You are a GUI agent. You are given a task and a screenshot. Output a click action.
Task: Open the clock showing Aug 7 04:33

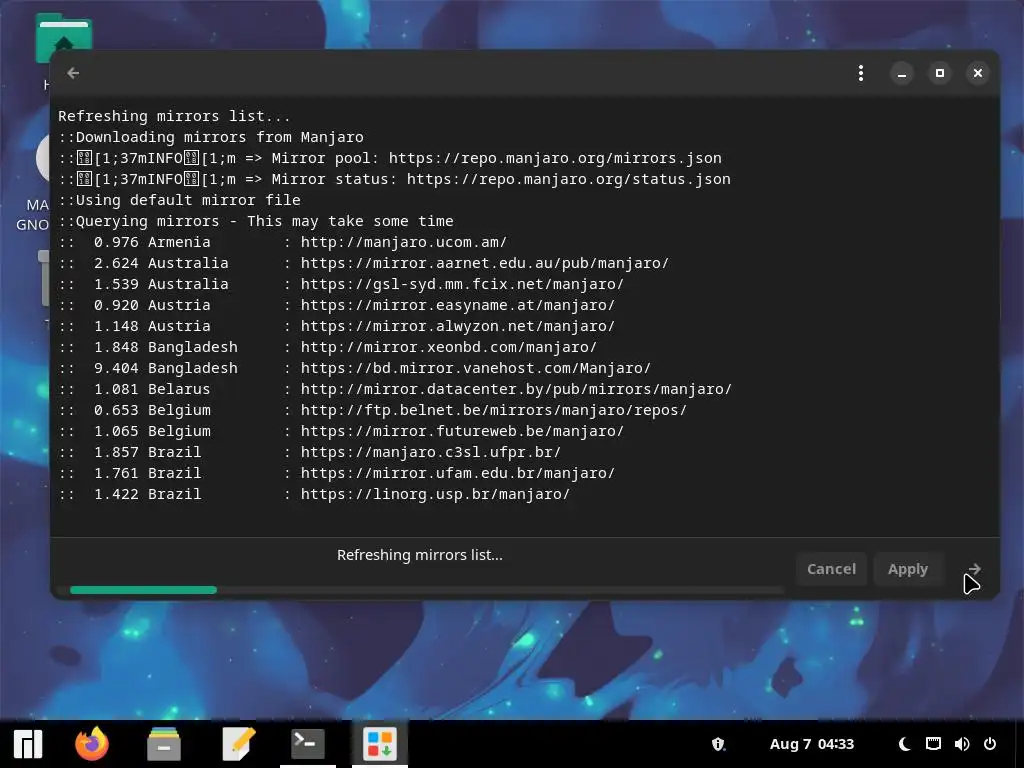tap(812, 744)
